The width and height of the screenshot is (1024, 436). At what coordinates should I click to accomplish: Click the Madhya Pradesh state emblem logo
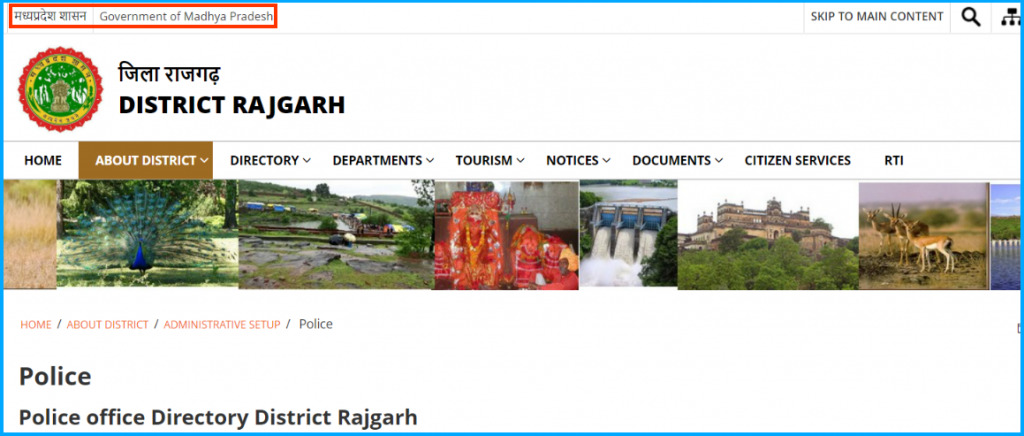click(60, 89)
